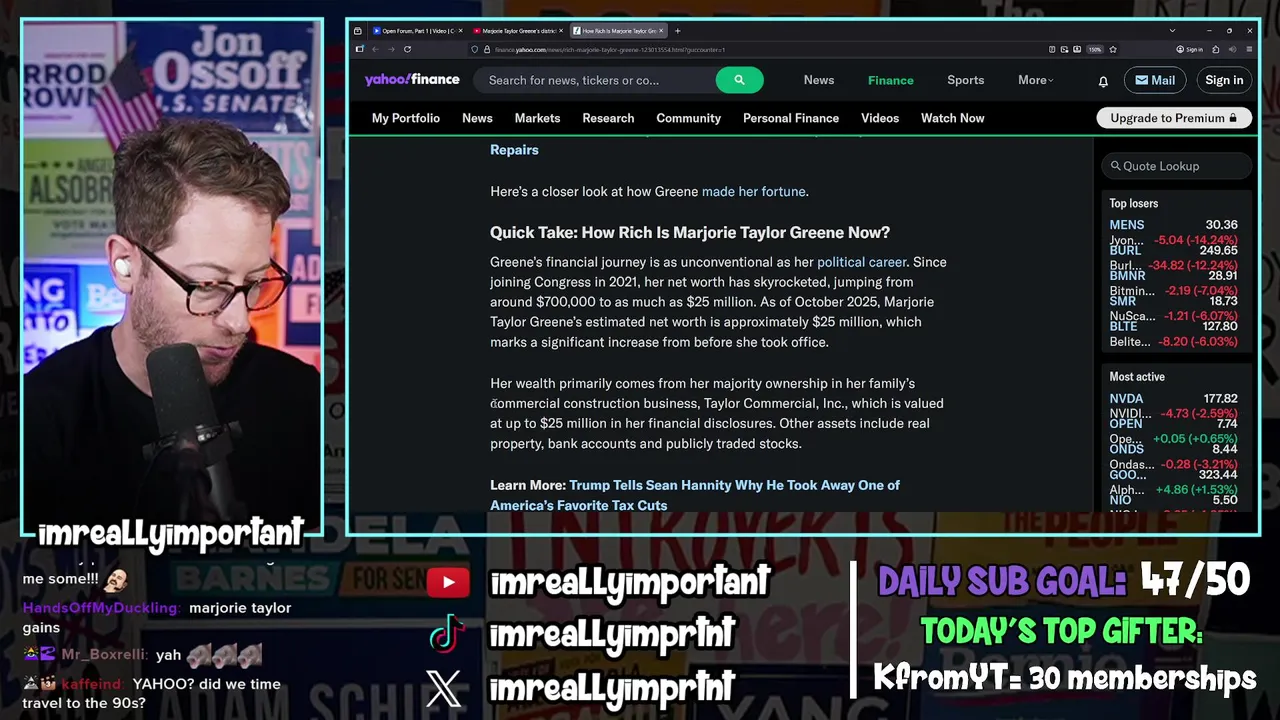
Task: Open the Finance top navigation item
Action: tap(890, 80)
